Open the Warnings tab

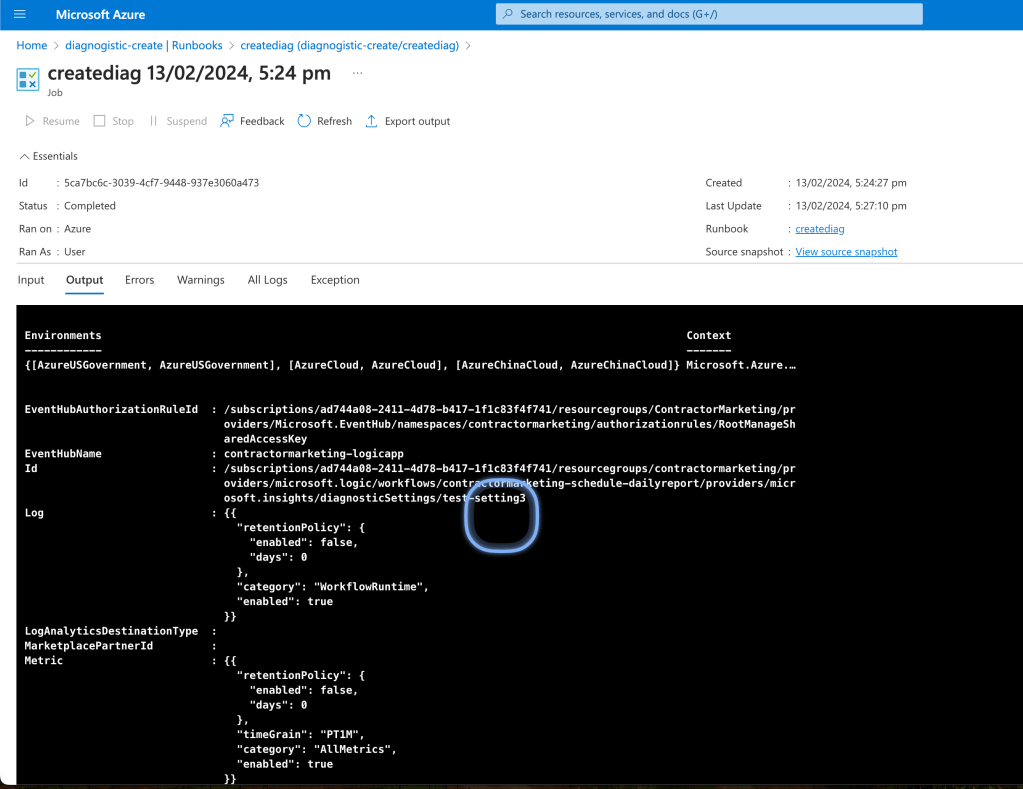(x=200, y=280)
